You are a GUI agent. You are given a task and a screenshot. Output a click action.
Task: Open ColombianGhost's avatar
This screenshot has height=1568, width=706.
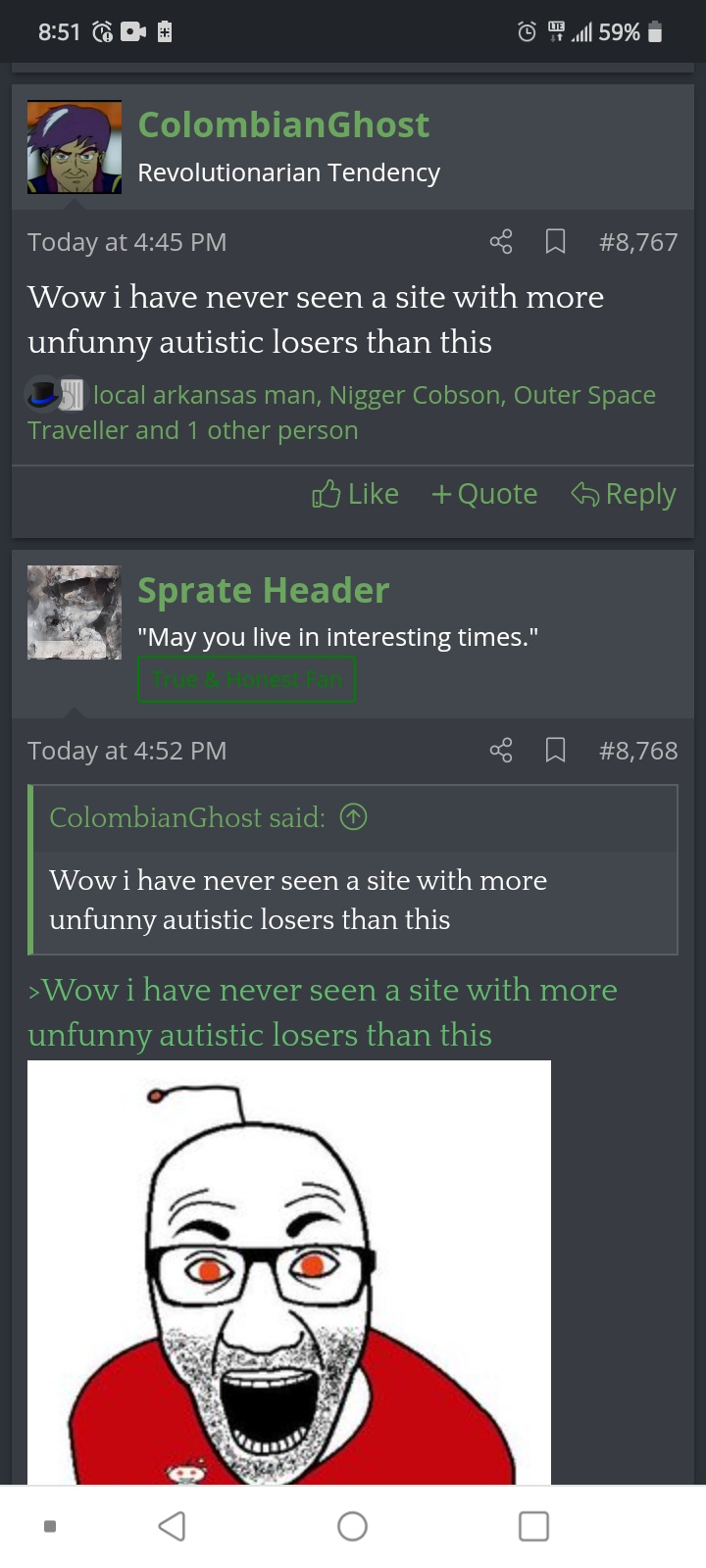pos(75,147)
